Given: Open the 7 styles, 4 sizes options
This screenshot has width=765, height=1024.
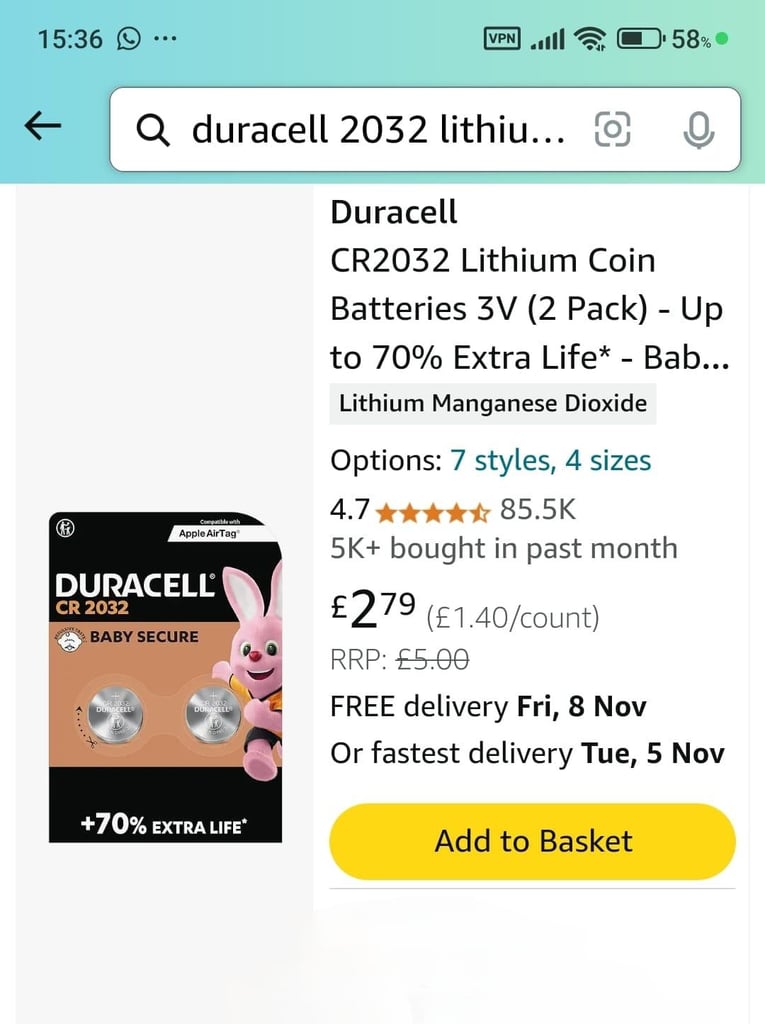Looking at the screenshot, I should [551, 460].
